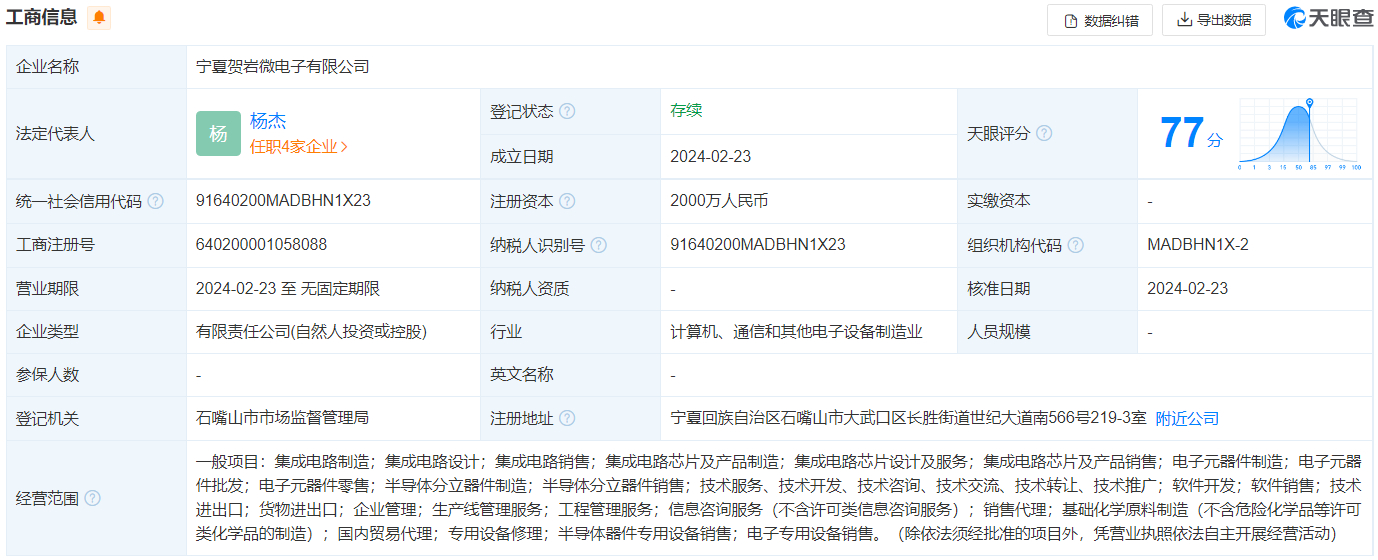
Task: Open legal representative 杨杰 profile link
Action: pyautogui.click(x=268, y=121)
